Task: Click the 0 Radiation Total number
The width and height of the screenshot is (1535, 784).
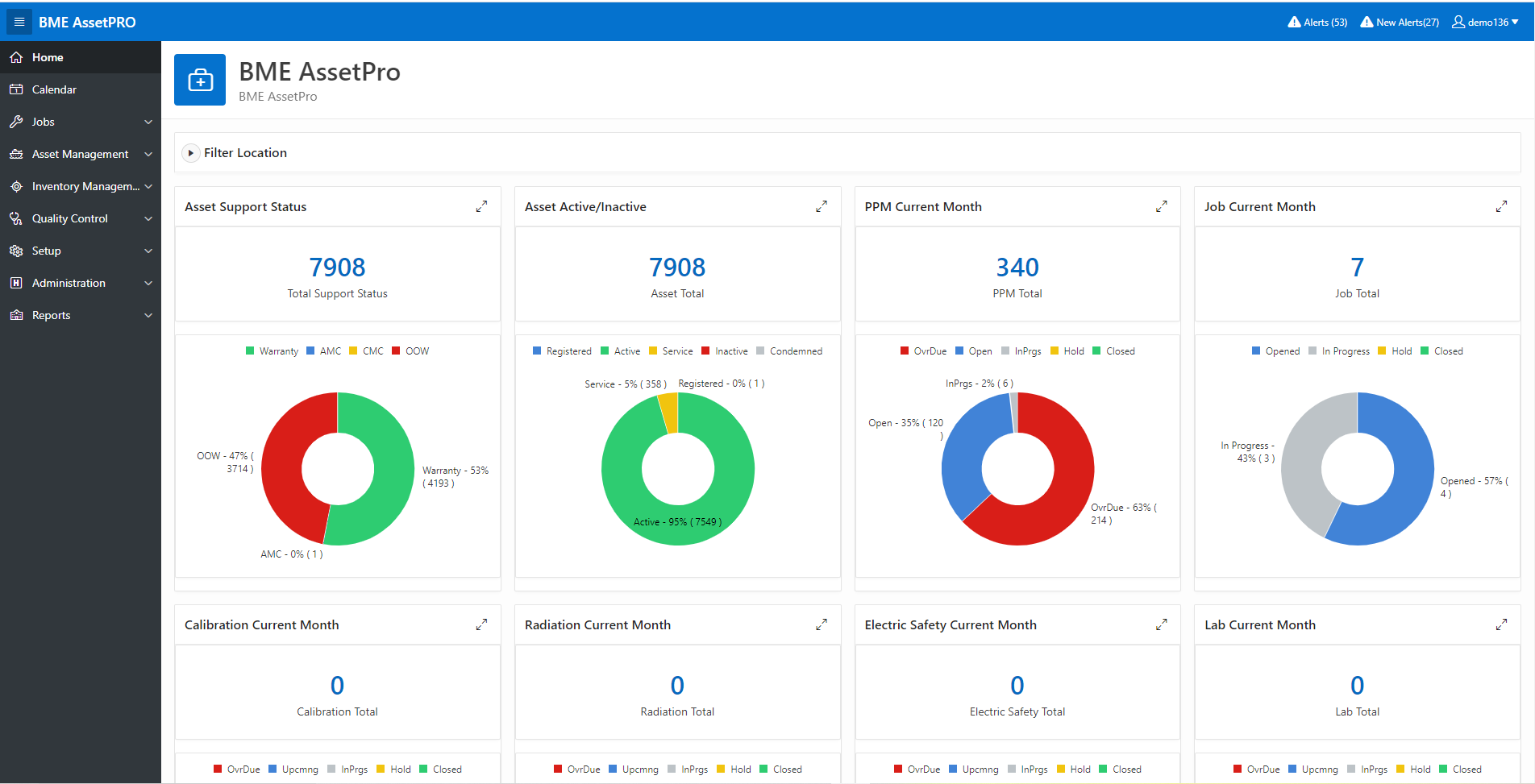Action: (x=677, y=685)
